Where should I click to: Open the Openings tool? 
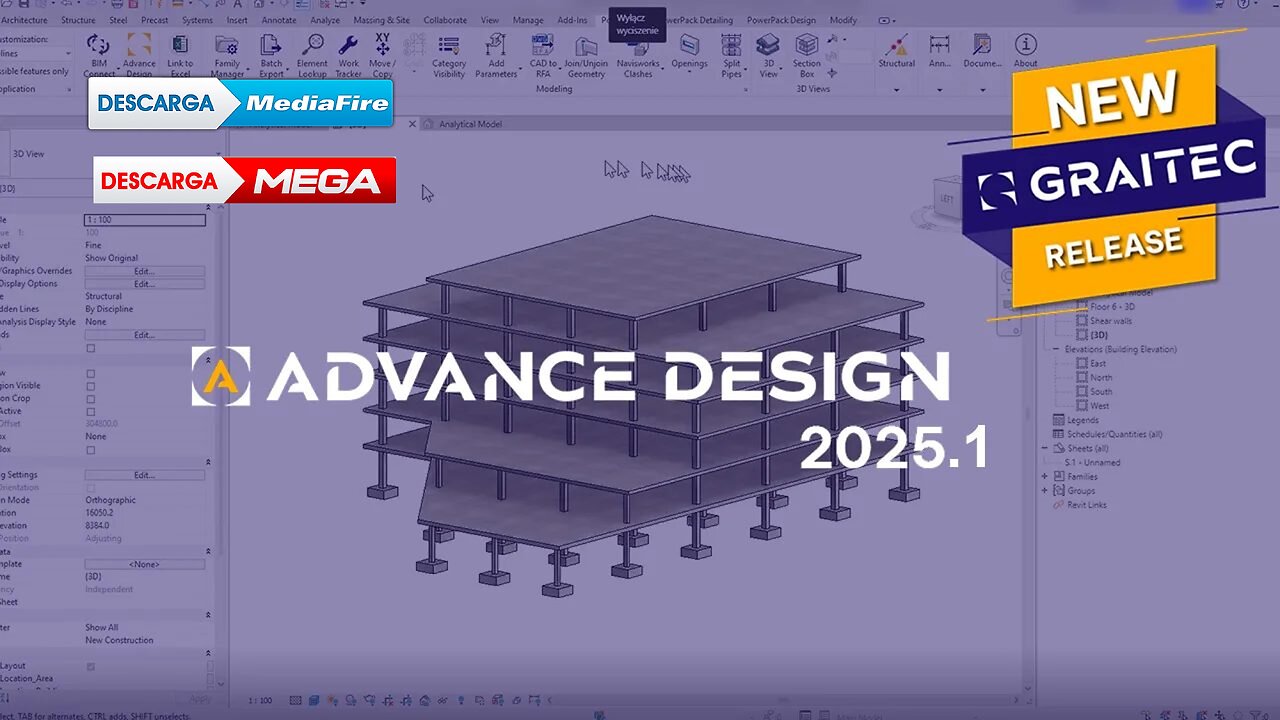click(689, 52)
